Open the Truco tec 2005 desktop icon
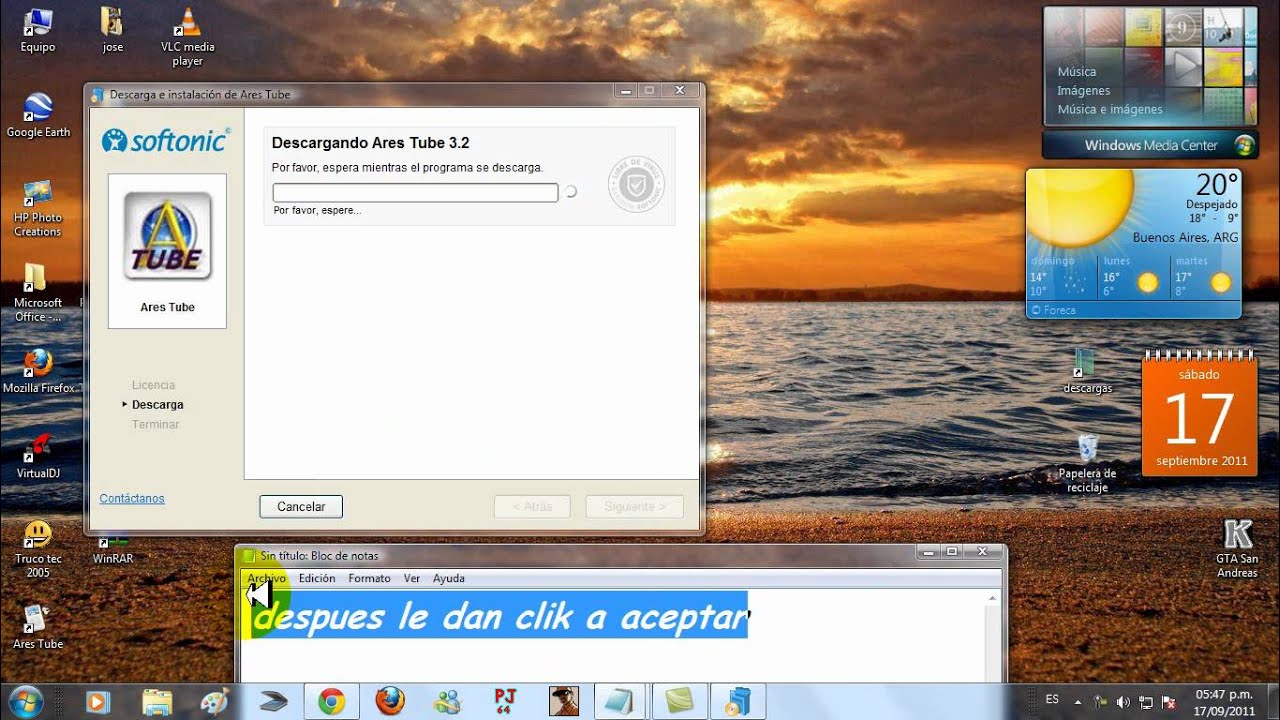Viewport: 1280px width, 720px height. click(38, 549)
